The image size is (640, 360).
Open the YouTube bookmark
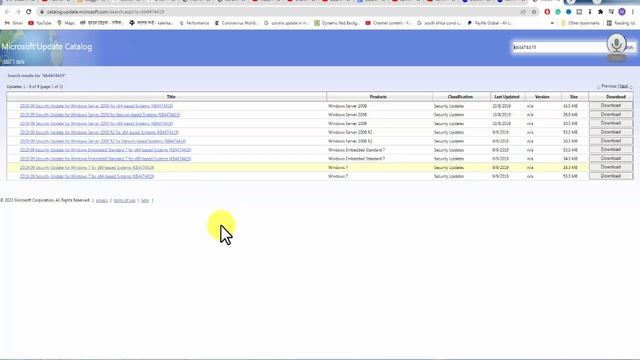coord(40,23)
